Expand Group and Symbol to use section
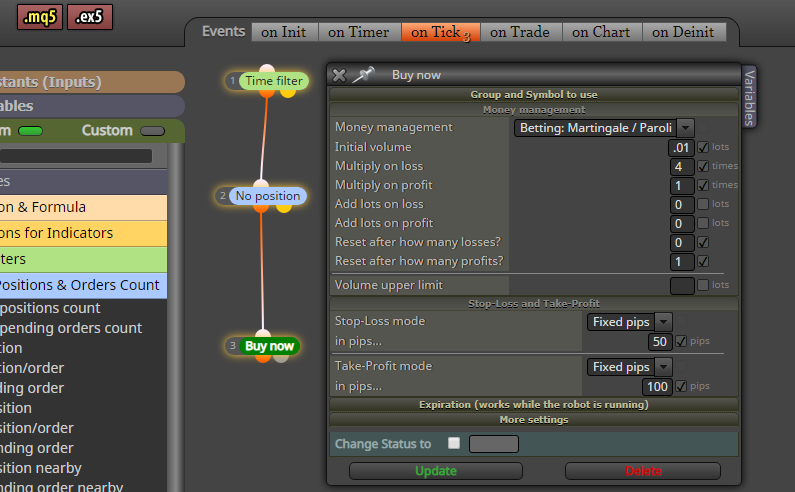Viewport: 795px width, 492px height. 534,94
